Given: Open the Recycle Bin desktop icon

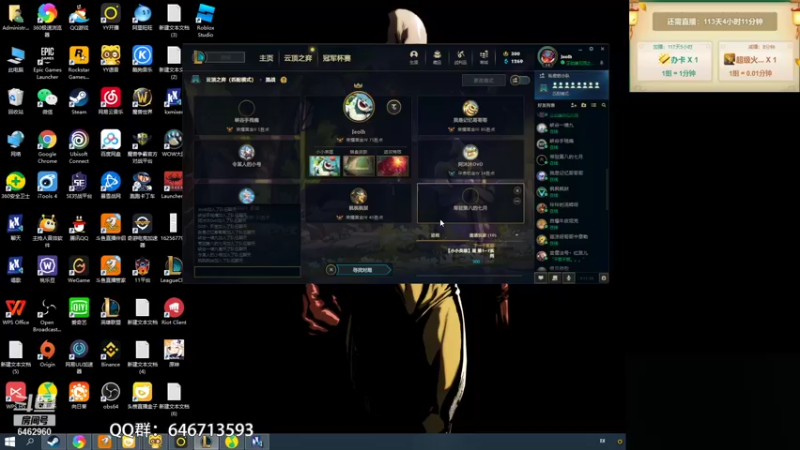Looking at the screenshot, I should pos(15,101).
